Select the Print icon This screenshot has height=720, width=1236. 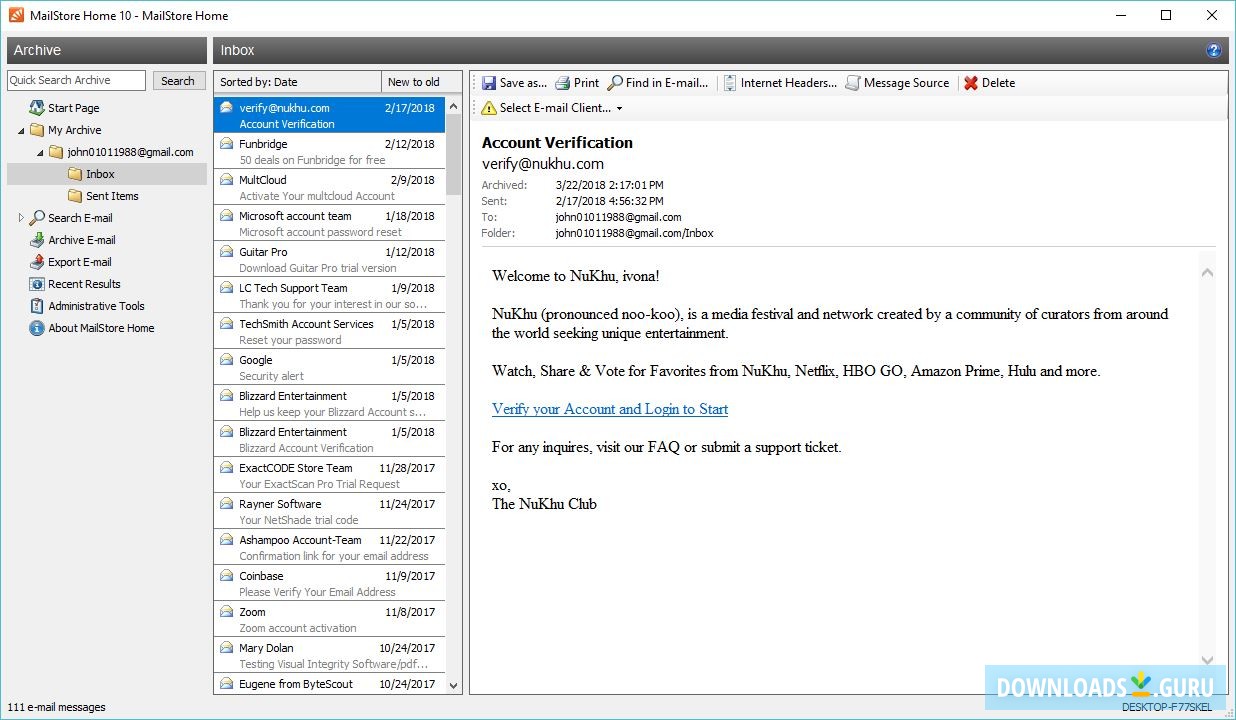click(577, 83)
